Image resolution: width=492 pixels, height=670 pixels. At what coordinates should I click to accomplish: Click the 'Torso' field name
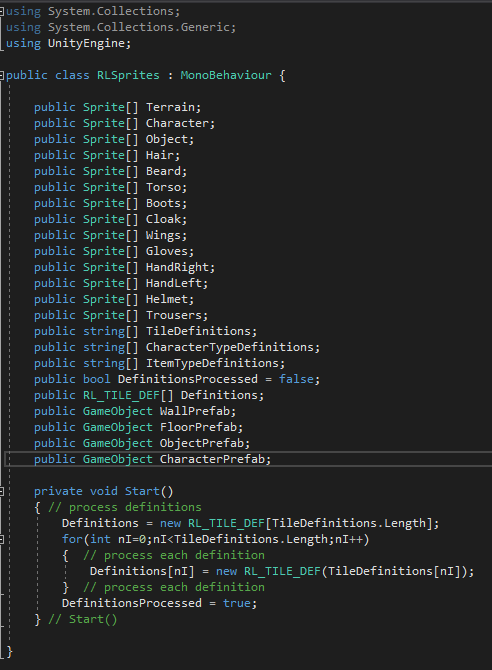tap(164, 187)
